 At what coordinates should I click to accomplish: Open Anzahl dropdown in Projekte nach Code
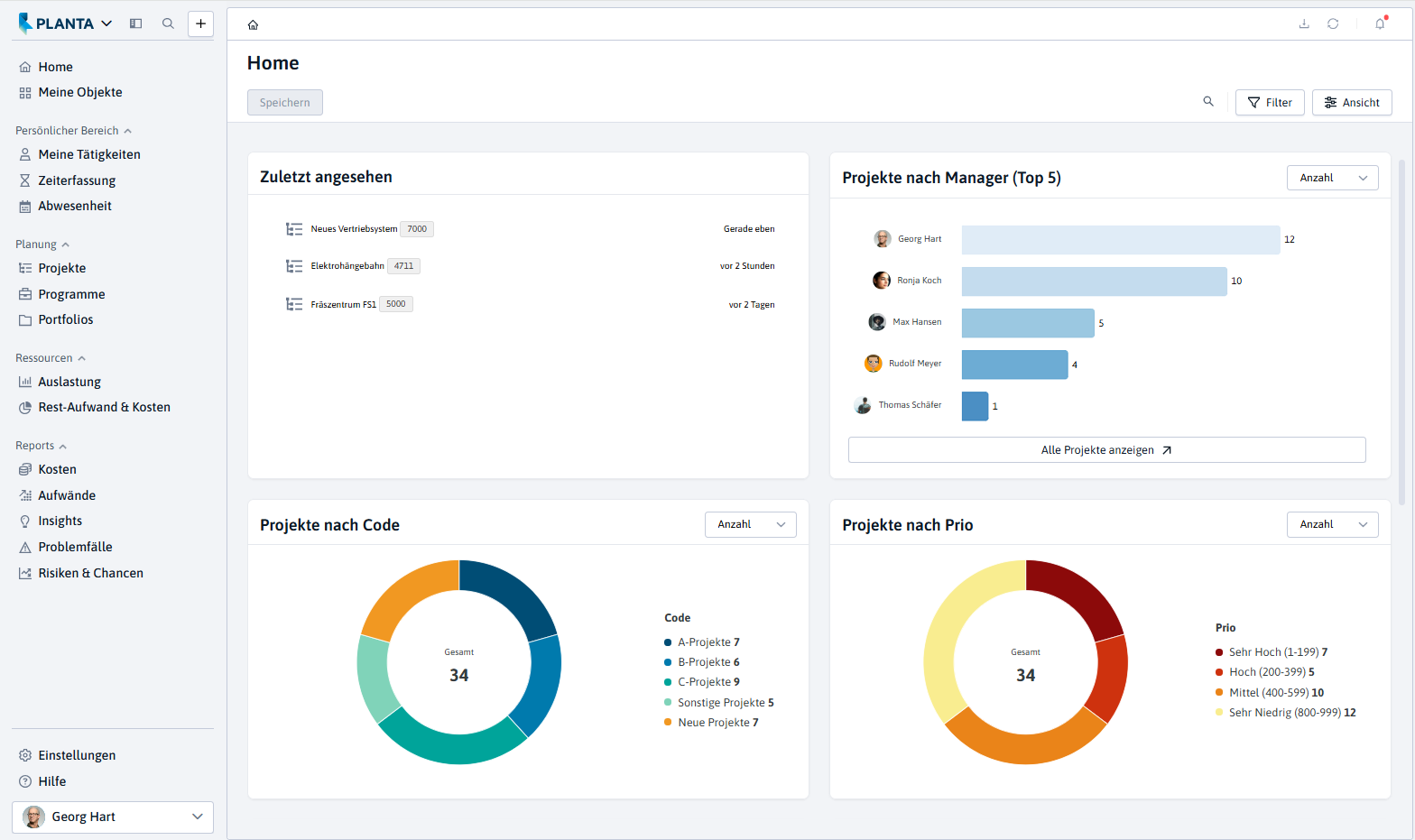pyautogui.click(x=751, y=524)
